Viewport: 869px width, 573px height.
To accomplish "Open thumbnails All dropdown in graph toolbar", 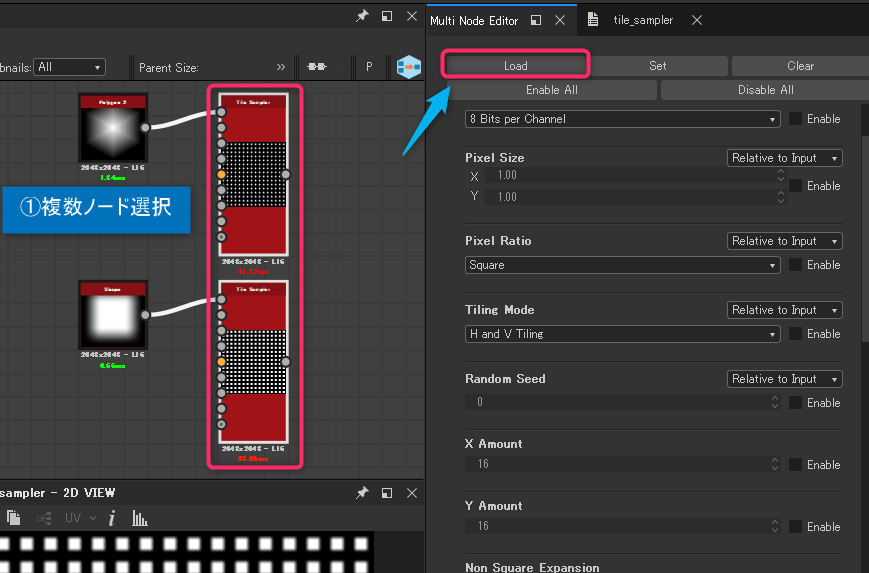I will coord(69,67).
